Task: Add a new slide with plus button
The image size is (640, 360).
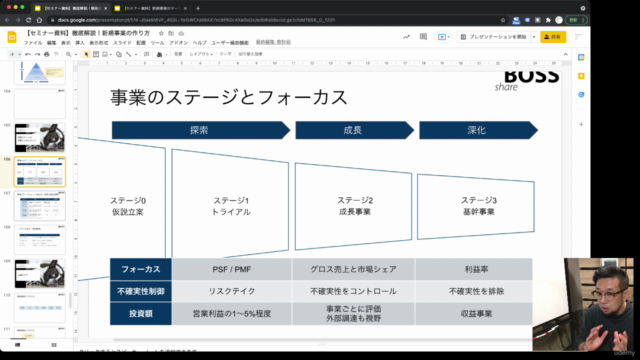Action: click(12, 54)
